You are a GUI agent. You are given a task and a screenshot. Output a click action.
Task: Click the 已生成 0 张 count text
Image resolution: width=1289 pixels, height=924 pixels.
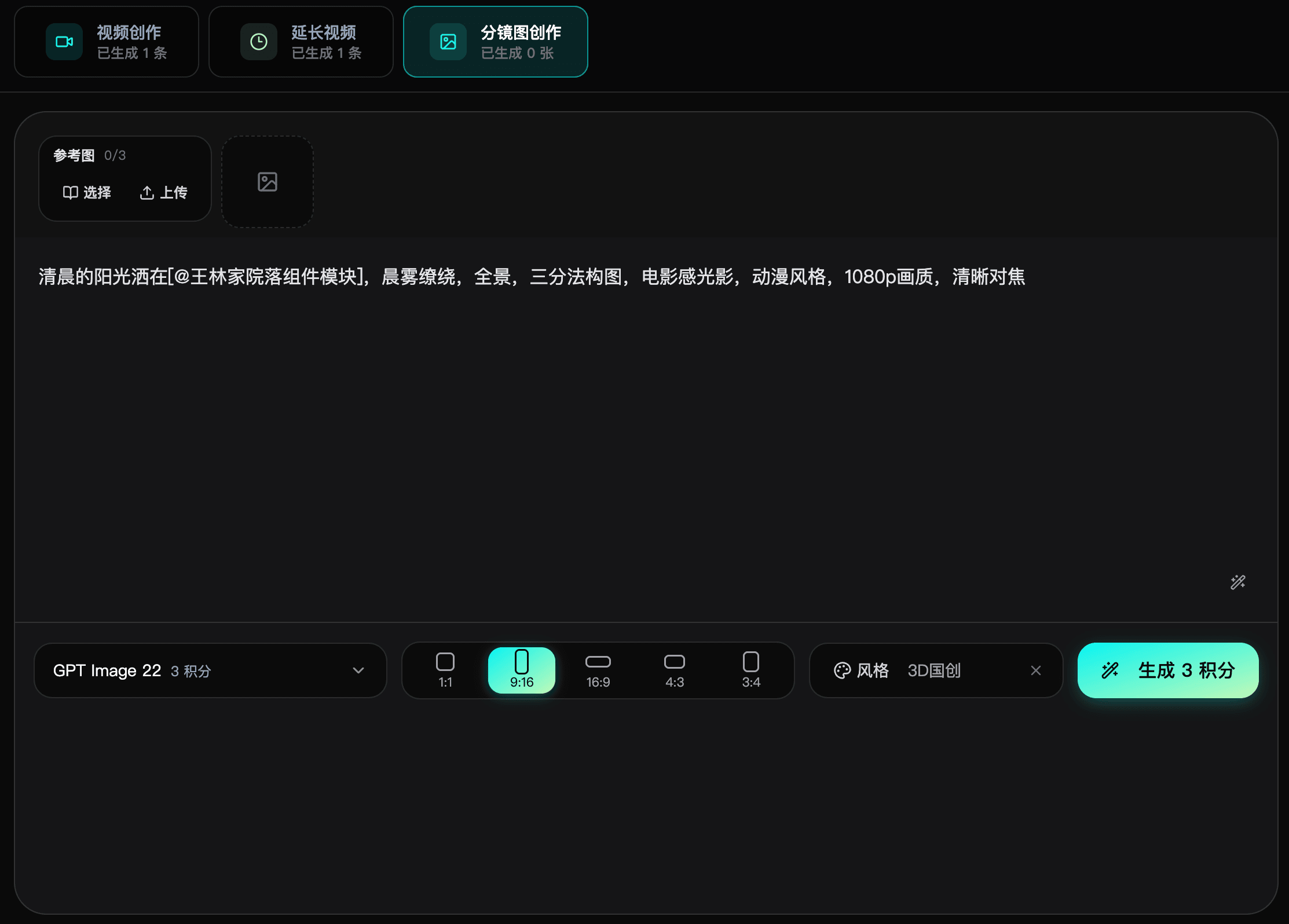(x=517, y=53)
